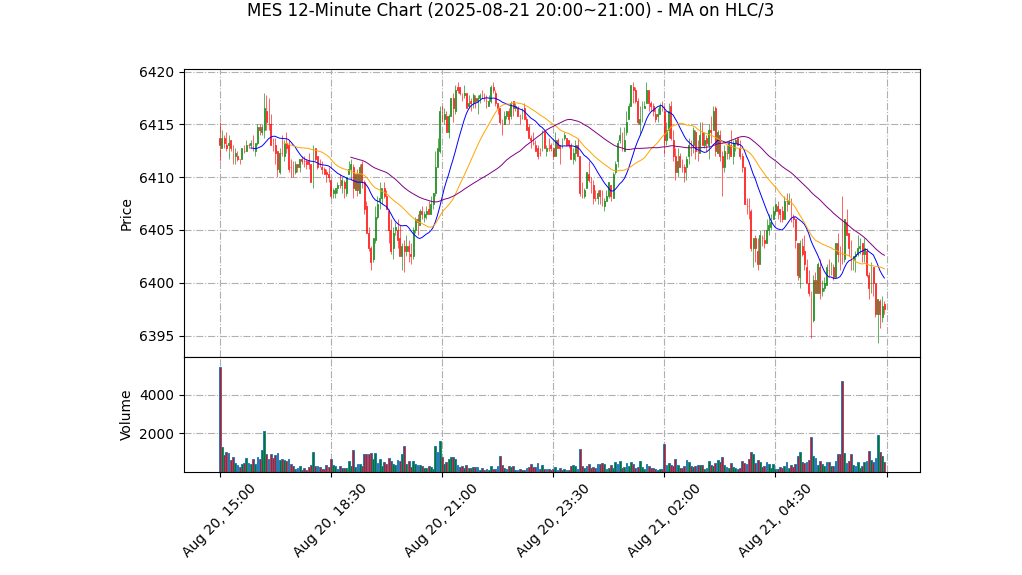Click the second-tallest volume spike near 4800
Viewport: 1022px width, 575px height.
tap(843, 427)
